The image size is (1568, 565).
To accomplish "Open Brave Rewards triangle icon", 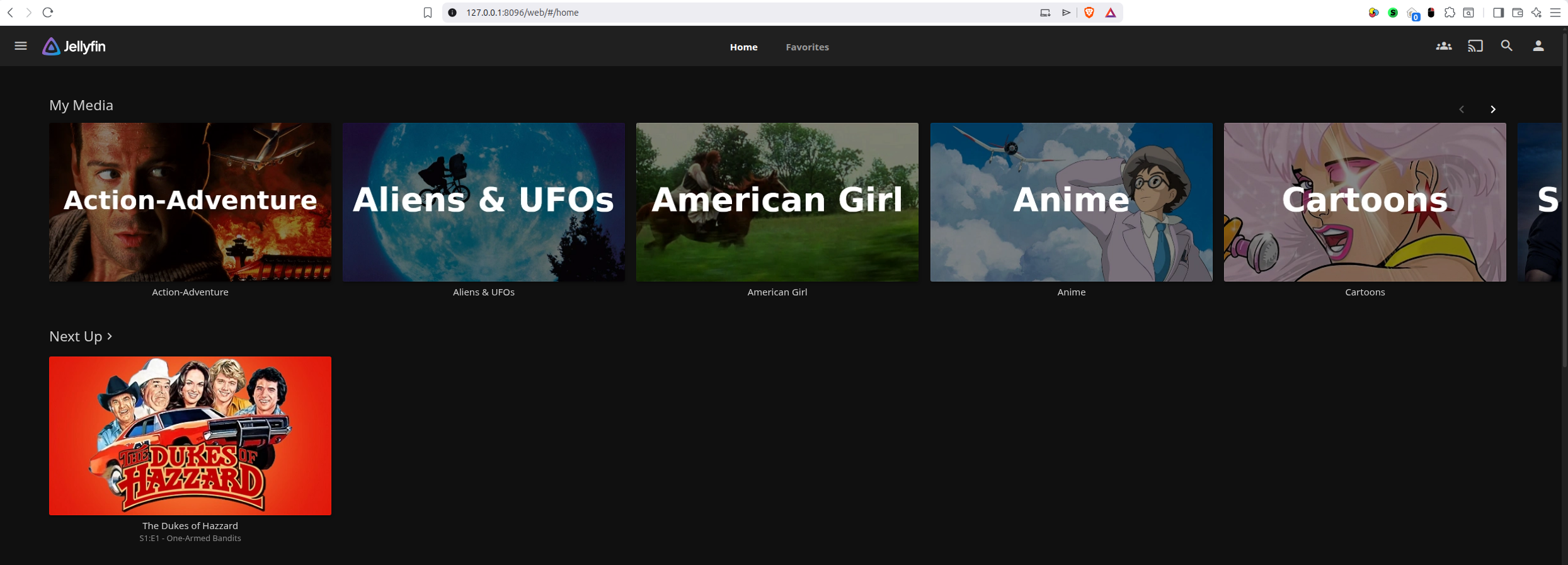I will tap(1111, 13).
